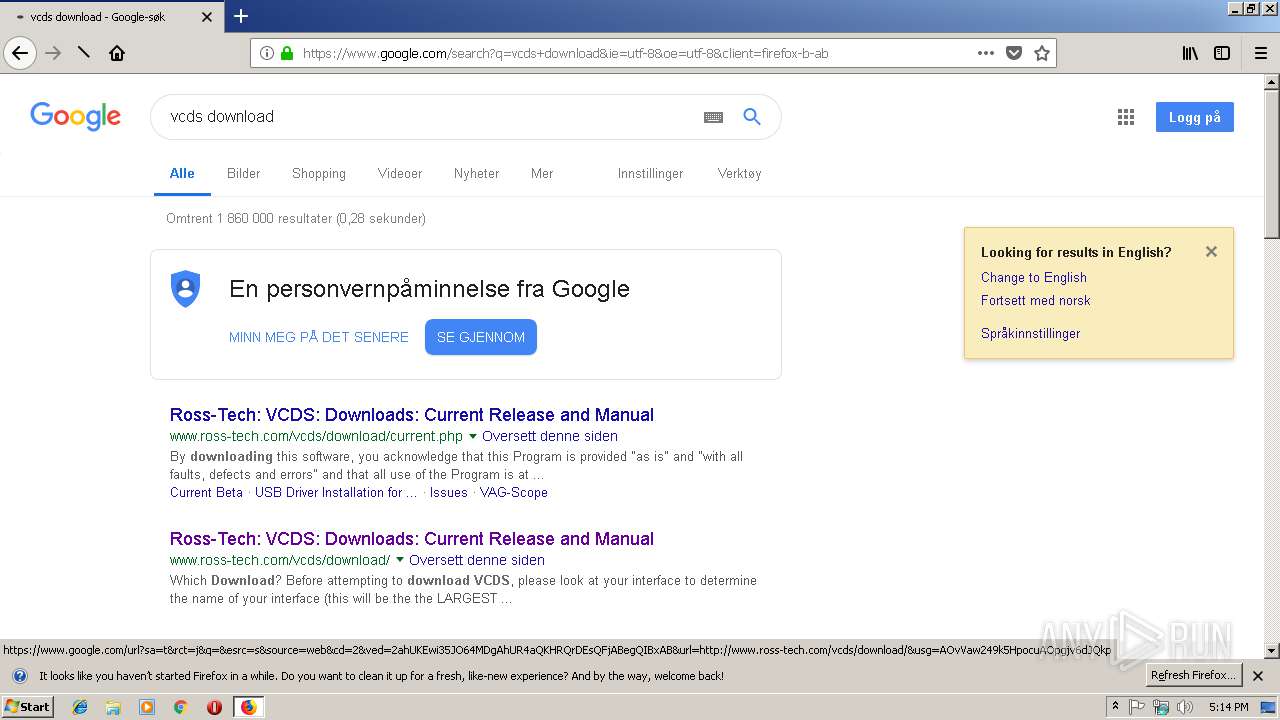The height and width of the screenshot is (720, 1280).
Task: Select Firefox taskbar button
Action: click(x=248, y=707)
